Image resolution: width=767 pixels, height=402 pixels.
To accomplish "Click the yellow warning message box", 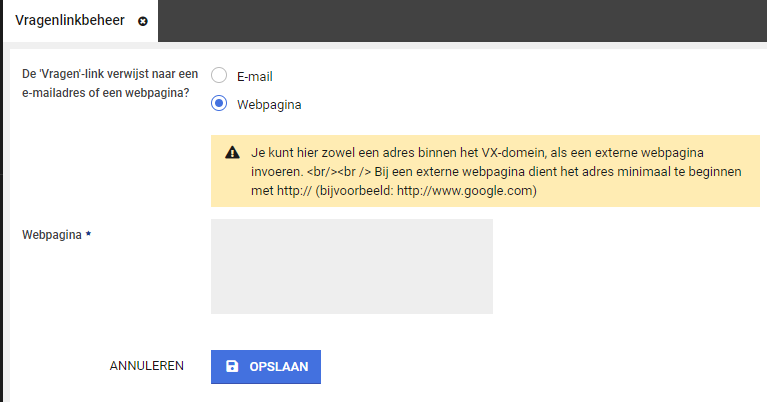I will pyautogui.click(x=485, y=171).
